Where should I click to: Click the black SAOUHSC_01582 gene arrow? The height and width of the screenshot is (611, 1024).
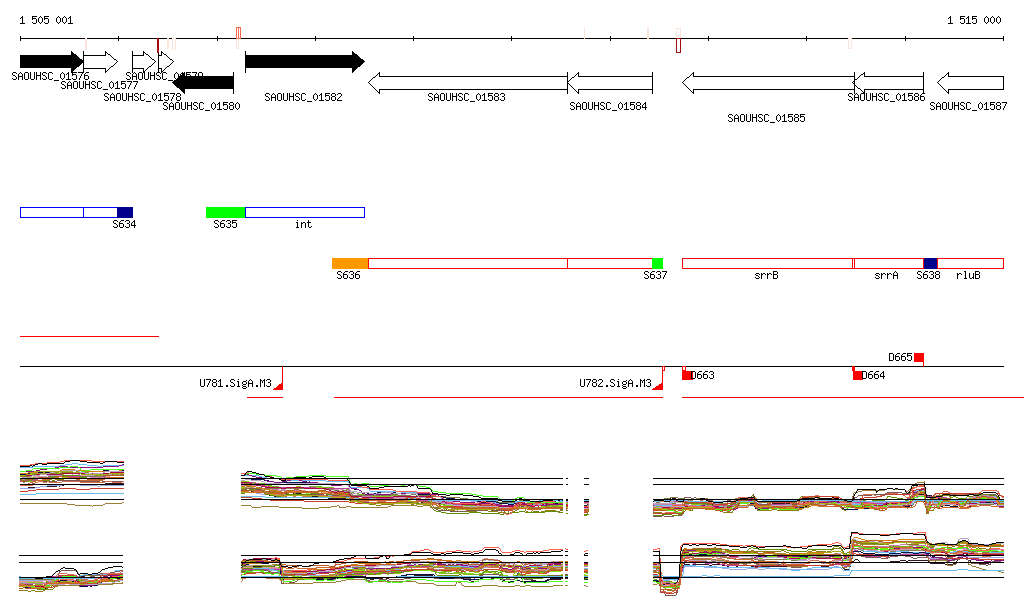pyautogui.click(x=305, y=62)
